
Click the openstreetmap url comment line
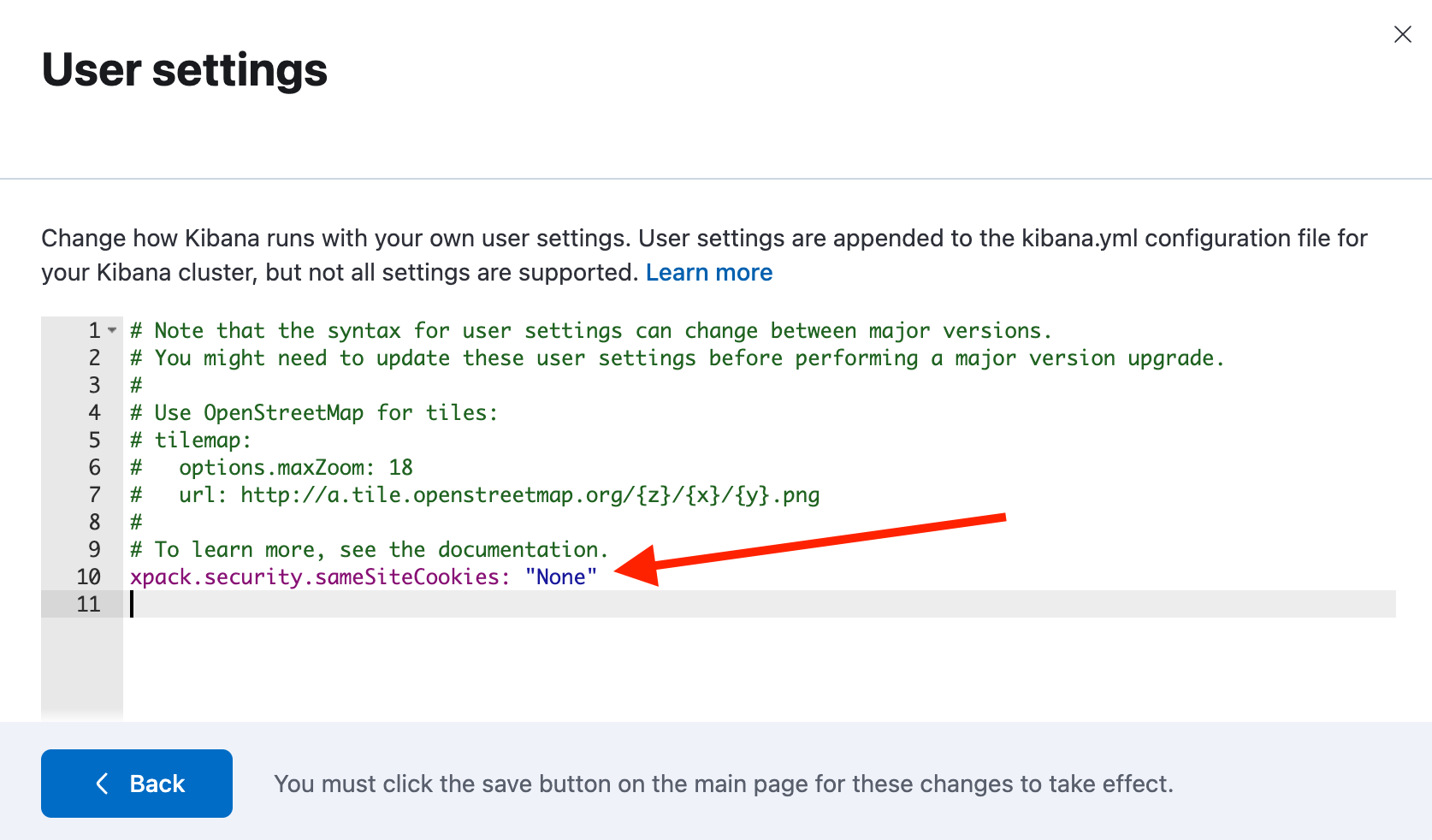point(475,494)
